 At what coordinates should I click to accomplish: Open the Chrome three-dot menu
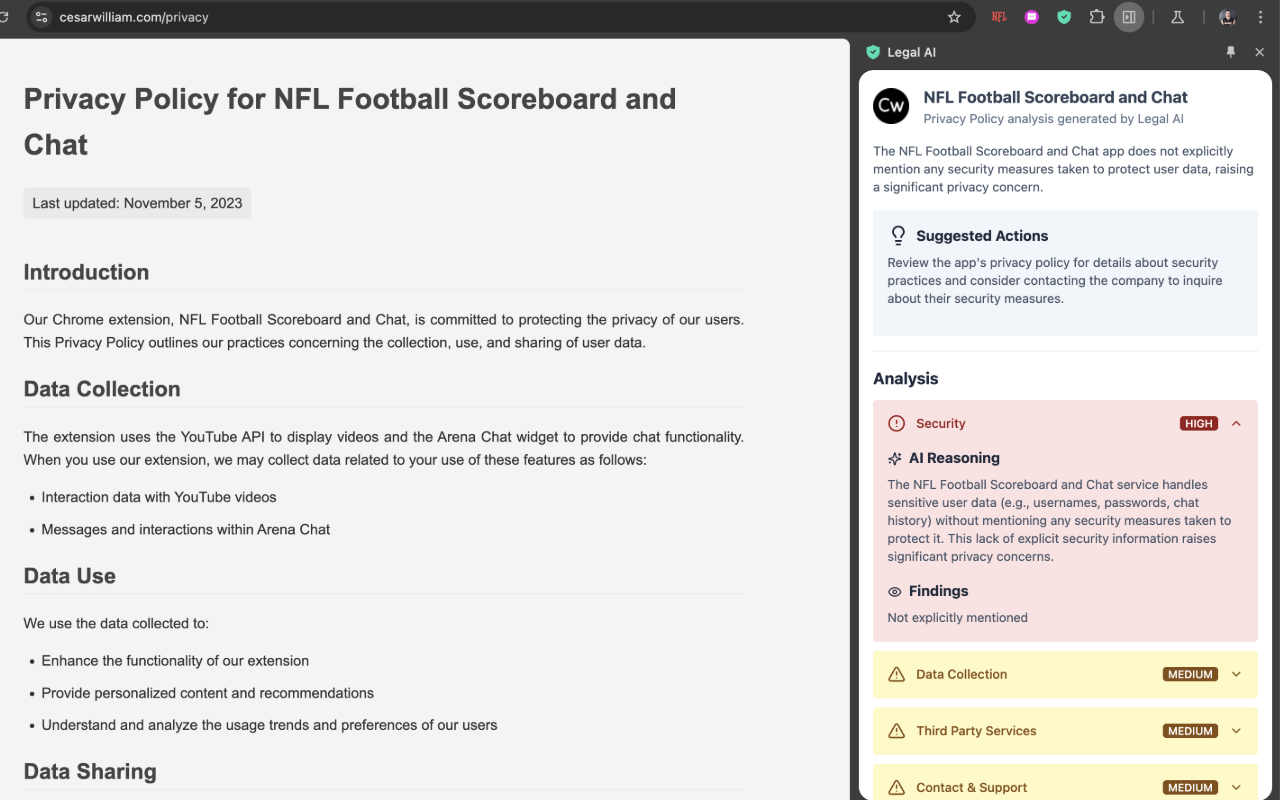[1260, 17]
